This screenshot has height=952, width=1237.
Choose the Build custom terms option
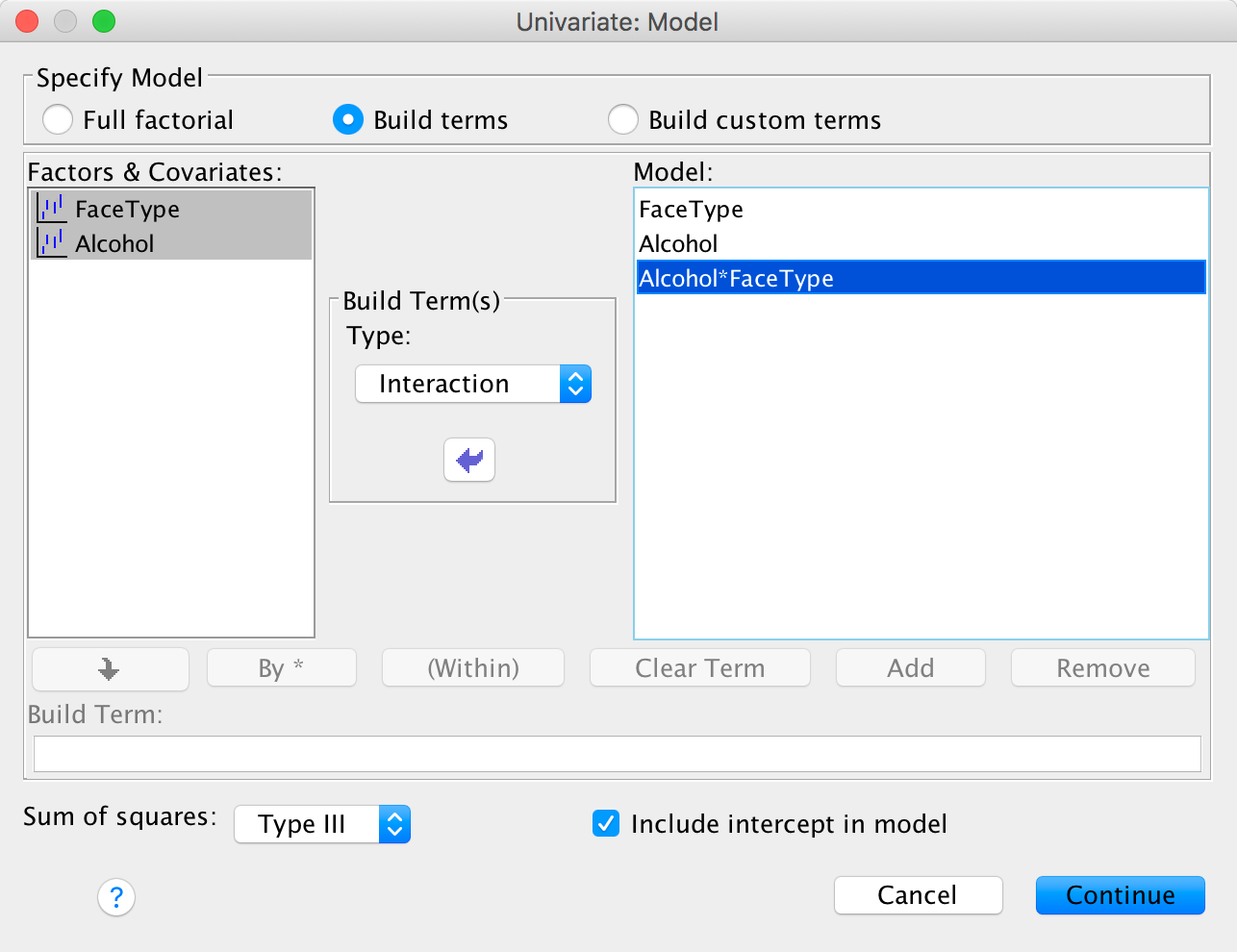tap(623, 120)
